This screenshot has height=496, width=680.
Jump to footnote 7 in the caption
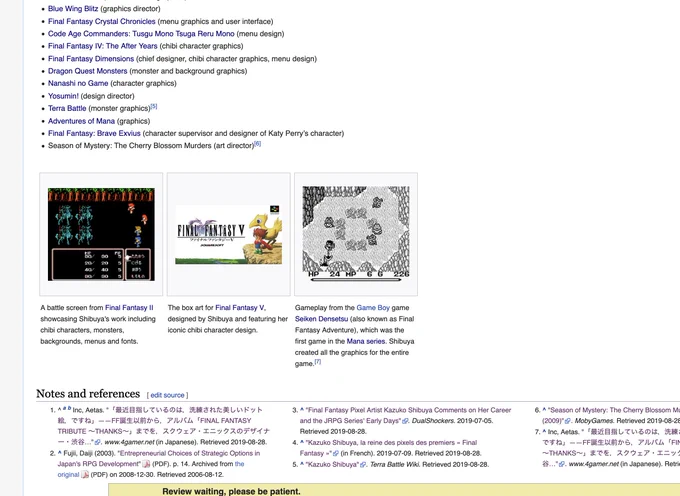318,362
